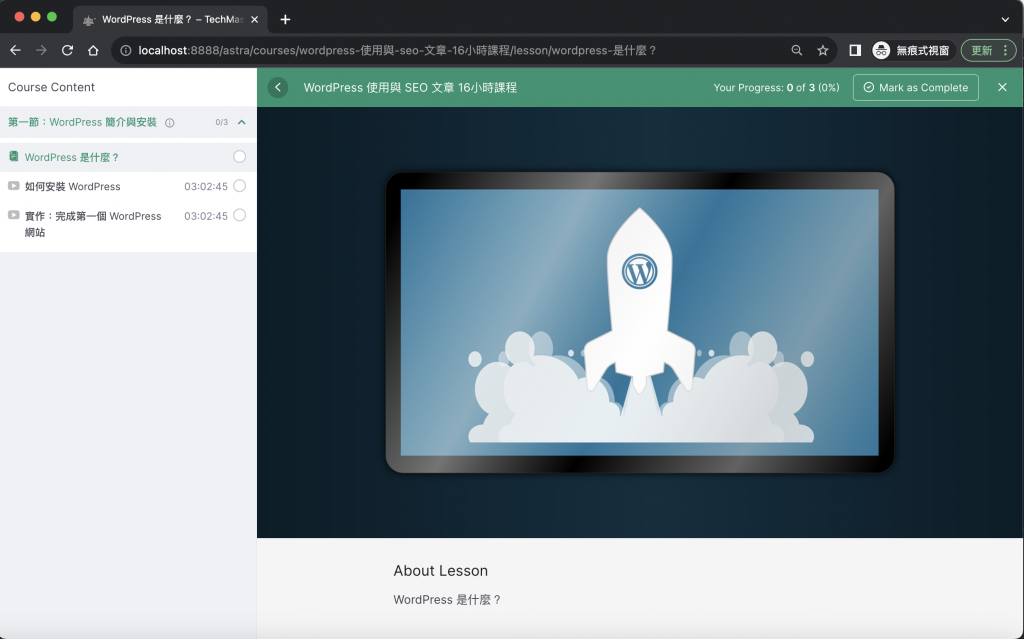Click video icon of 實作 lesson
Screen dimensions: 1024x639
pyautogui.click(x=14, y=215)
